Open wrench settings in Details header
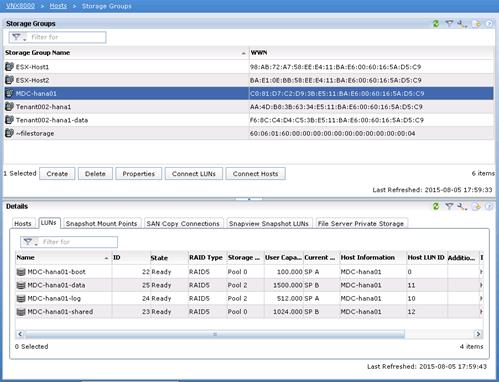 462,206
